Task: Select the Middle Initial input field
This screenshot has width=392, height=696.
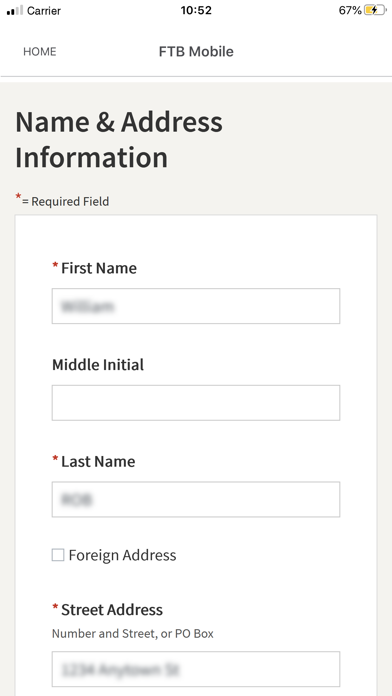Action: (196, 403)
